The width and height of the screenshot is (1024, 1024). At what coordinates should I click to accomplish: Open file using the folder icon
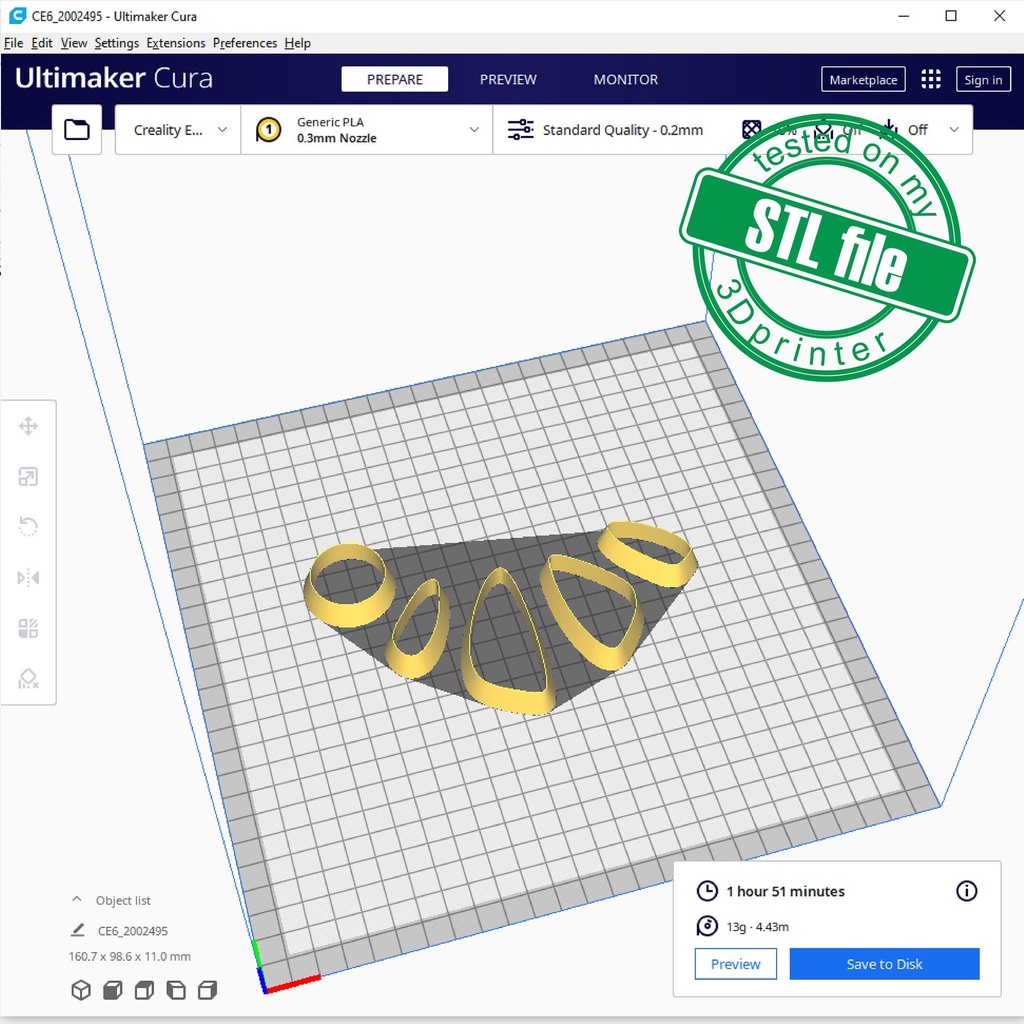(77, 130)
